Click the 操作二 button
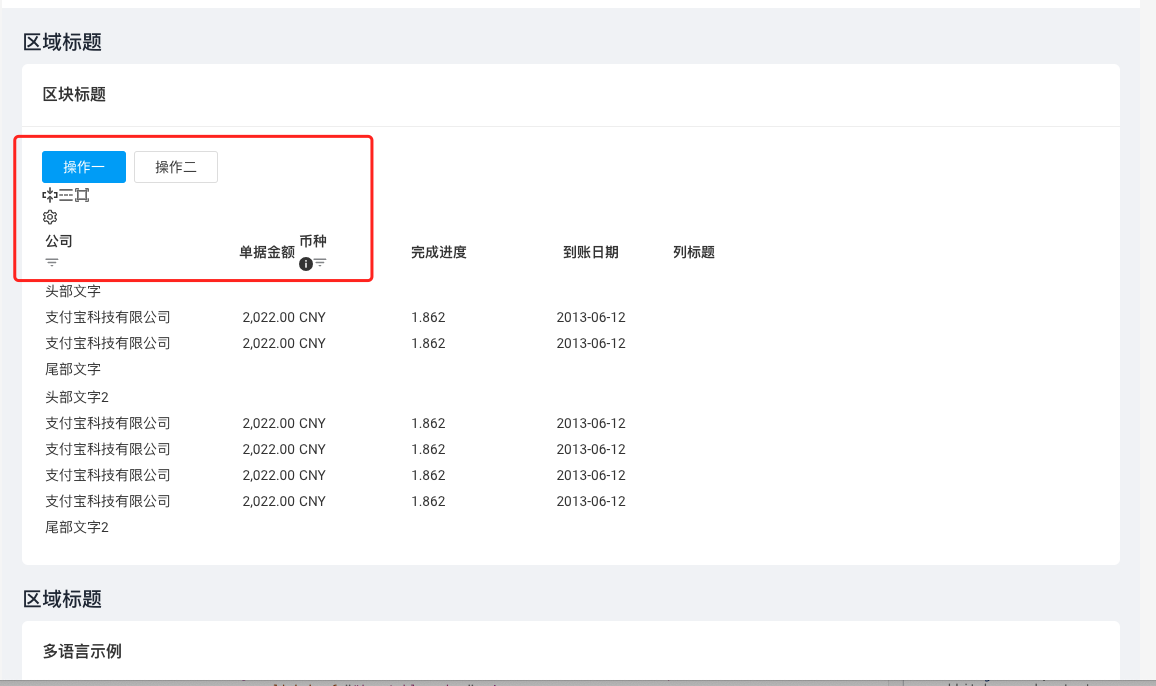Image resolution: width=1156 pixels, height=686 pixels. point(176,166)
